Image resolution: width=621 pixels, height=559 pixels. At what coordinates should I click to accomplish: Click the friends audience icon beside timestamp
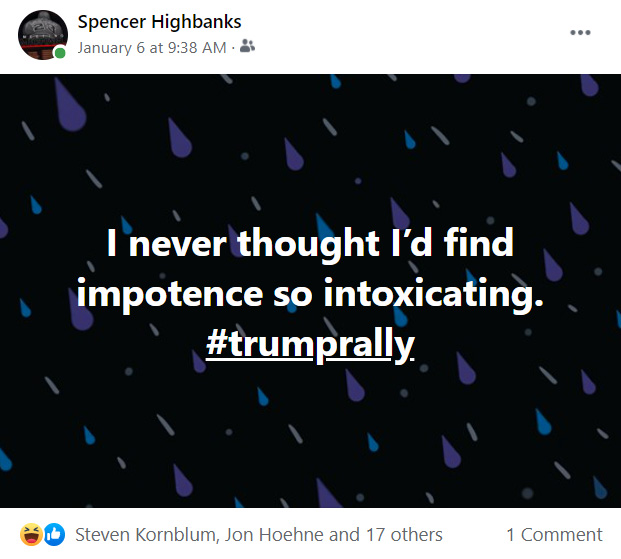pos(248,46)
